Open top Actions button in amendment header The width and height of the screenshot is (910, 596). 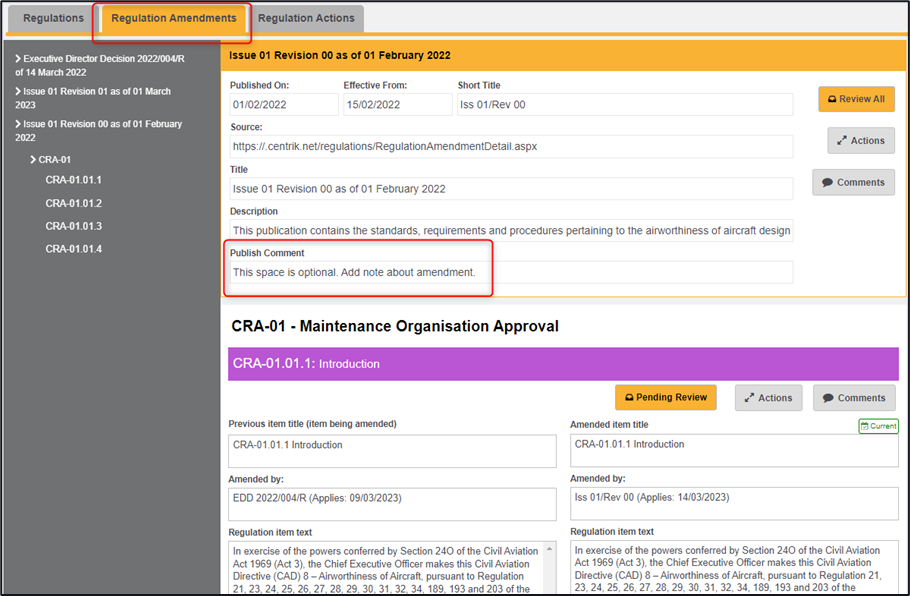point(860,141)
